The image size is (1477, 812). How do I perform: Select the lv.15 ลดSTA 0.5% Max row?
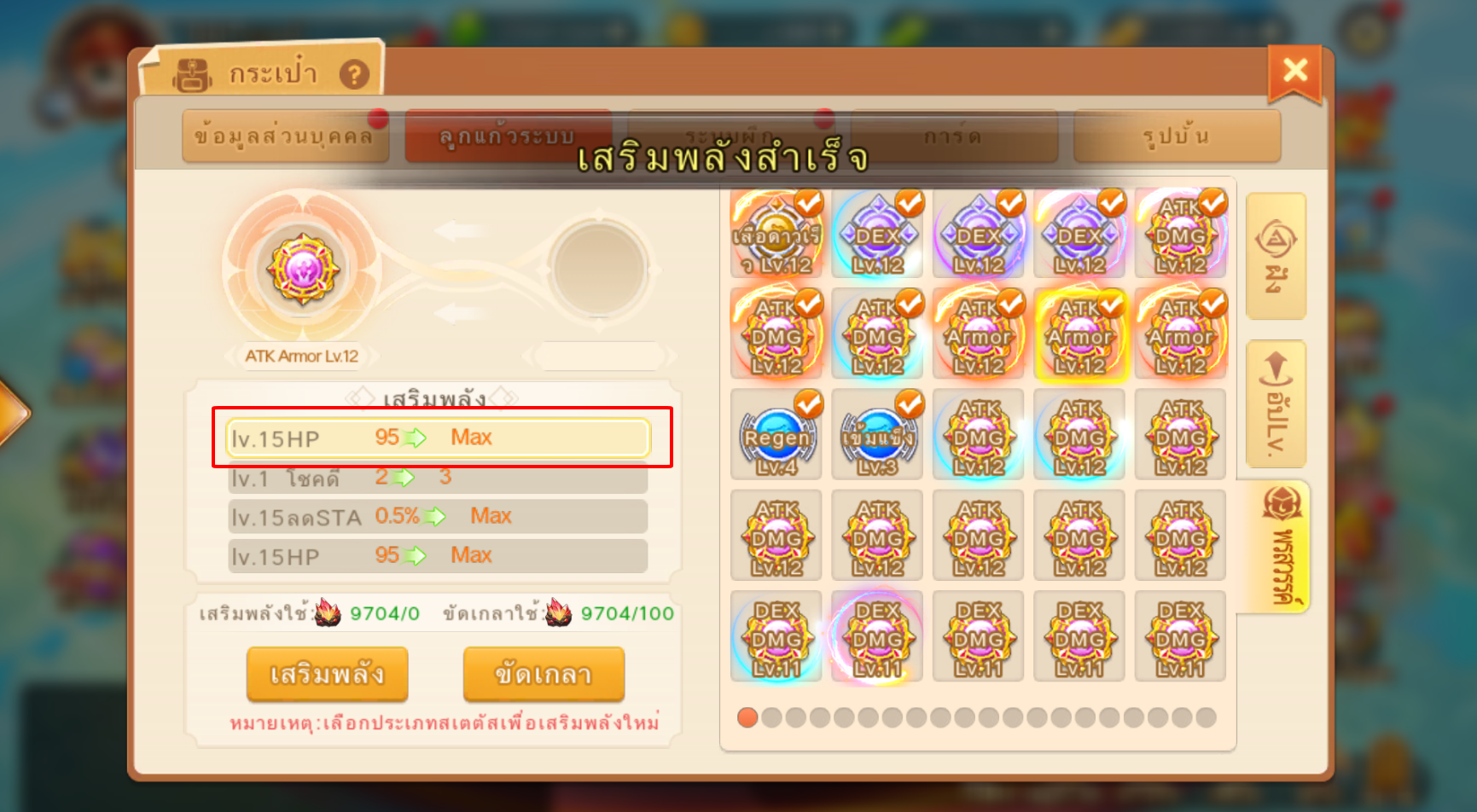coord(438,516)
